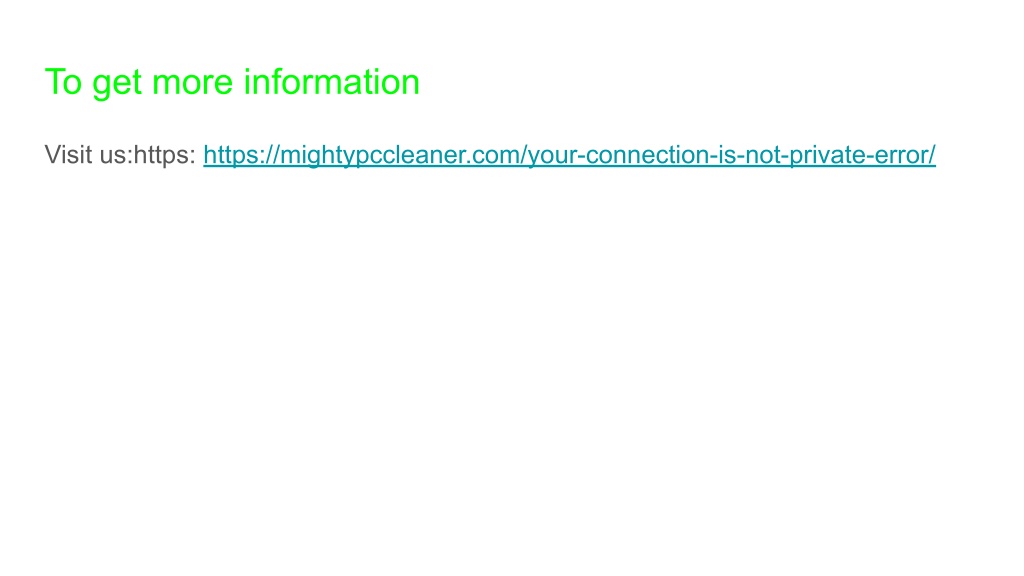Click the word 'information' in the heading
This screenshot has height=576, width=1024.
click(331, 82)
